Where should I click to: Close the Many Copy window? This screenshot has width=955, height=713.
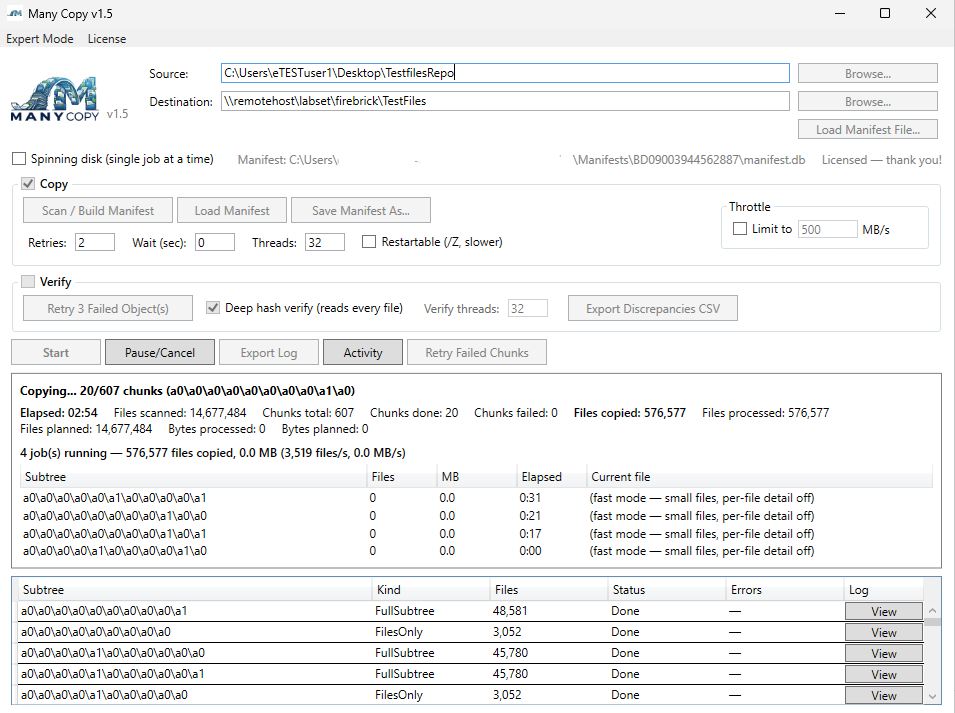931,13
